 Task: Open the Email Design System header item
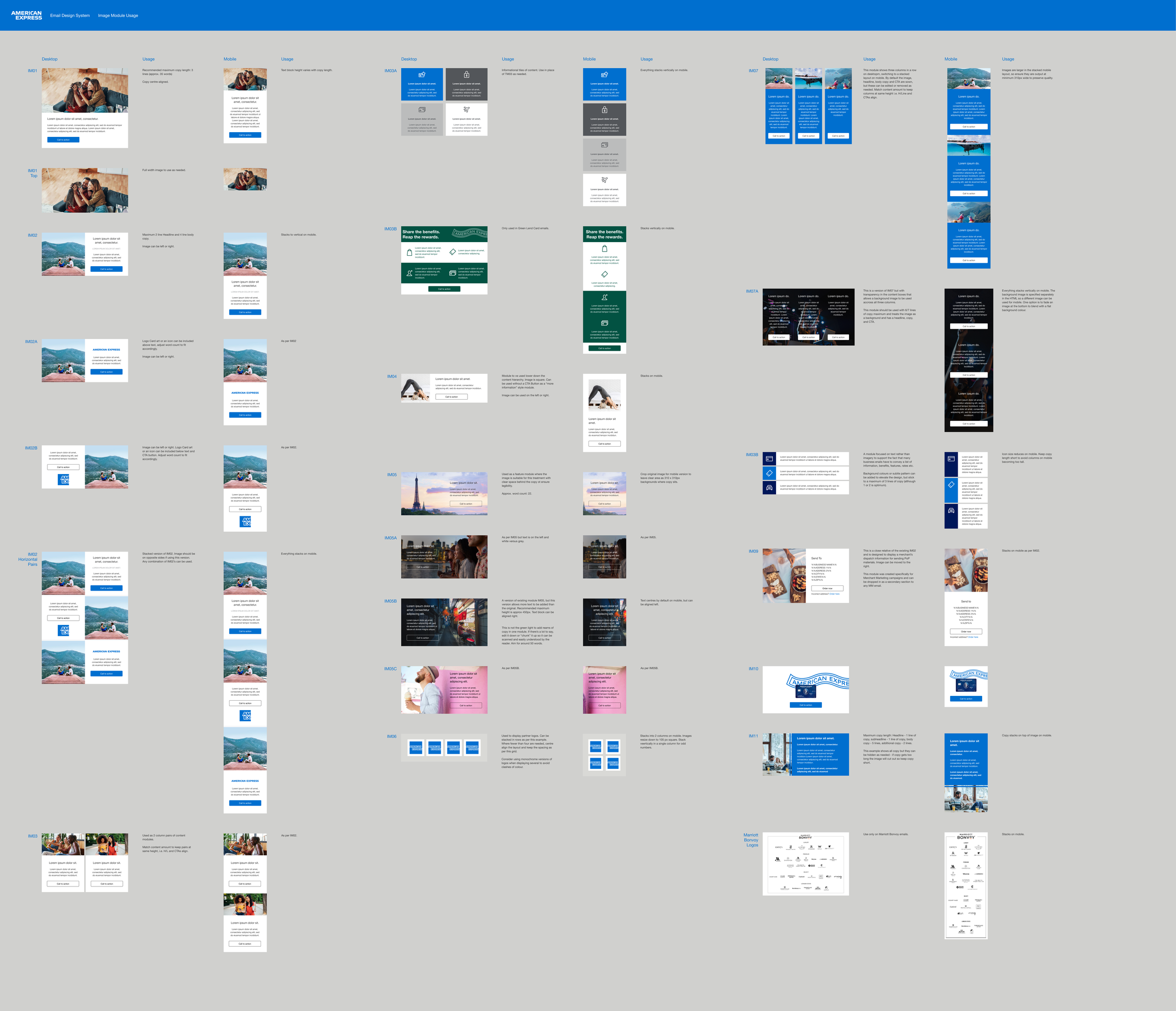coord(70,16)
